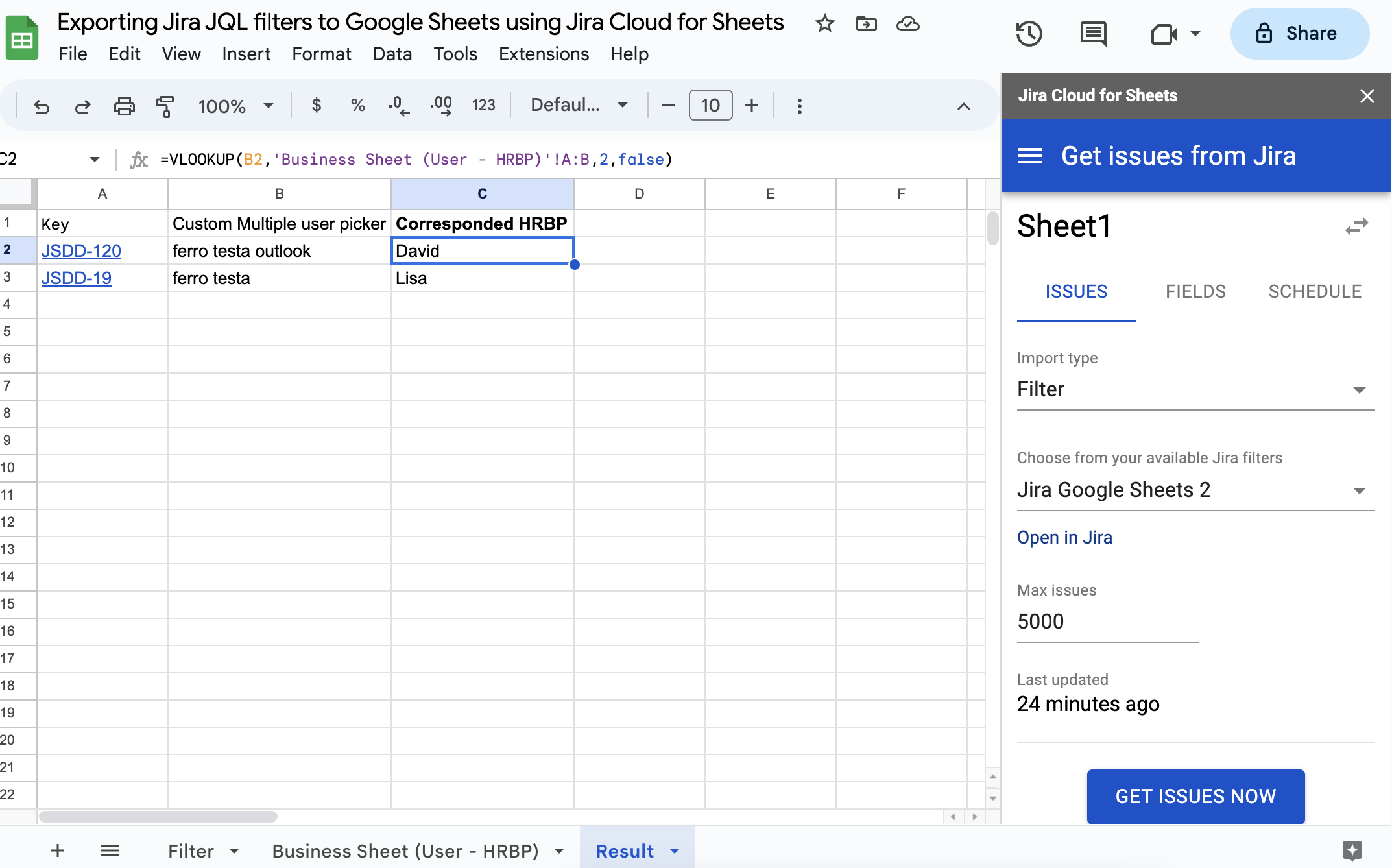The image size is (1392, 868).
Task: Open the Extensions menu
Action: [544, 54]
